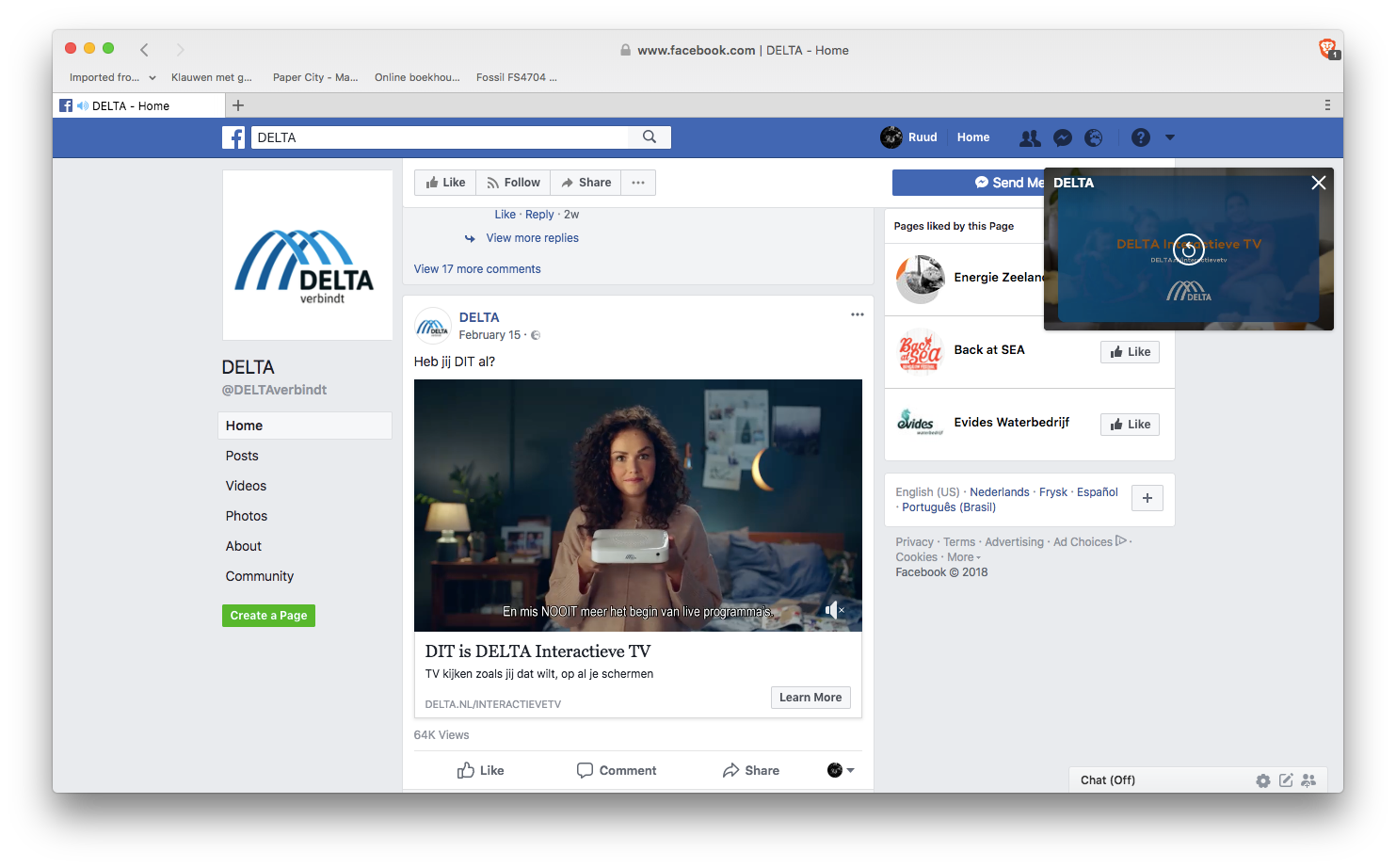This screenshot has height=868, width=1396.
Task: Like the DELTA page
Action: pos(445,183)
